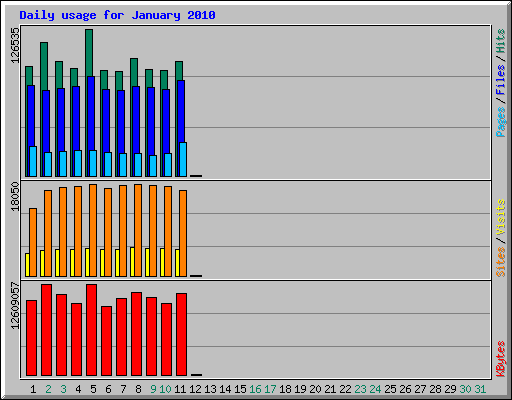This screenshot has height=400, width=512.
Task: Select the blue Files bar for day 1
Action: point(31,116)
